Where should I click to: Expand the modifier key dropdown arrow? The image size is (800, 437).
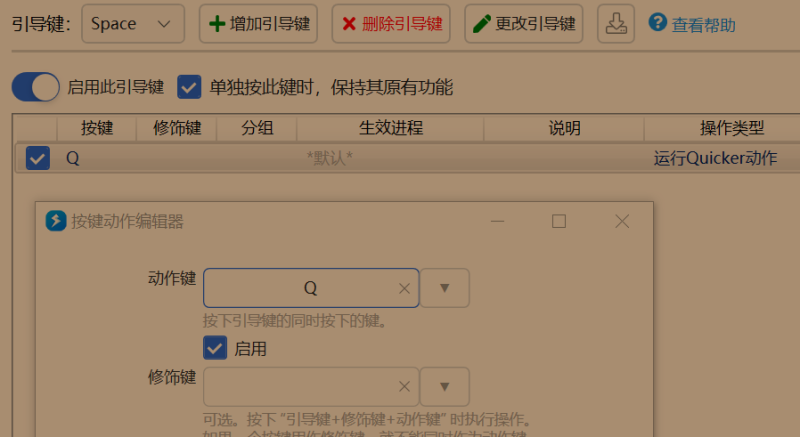pos(444,387)
